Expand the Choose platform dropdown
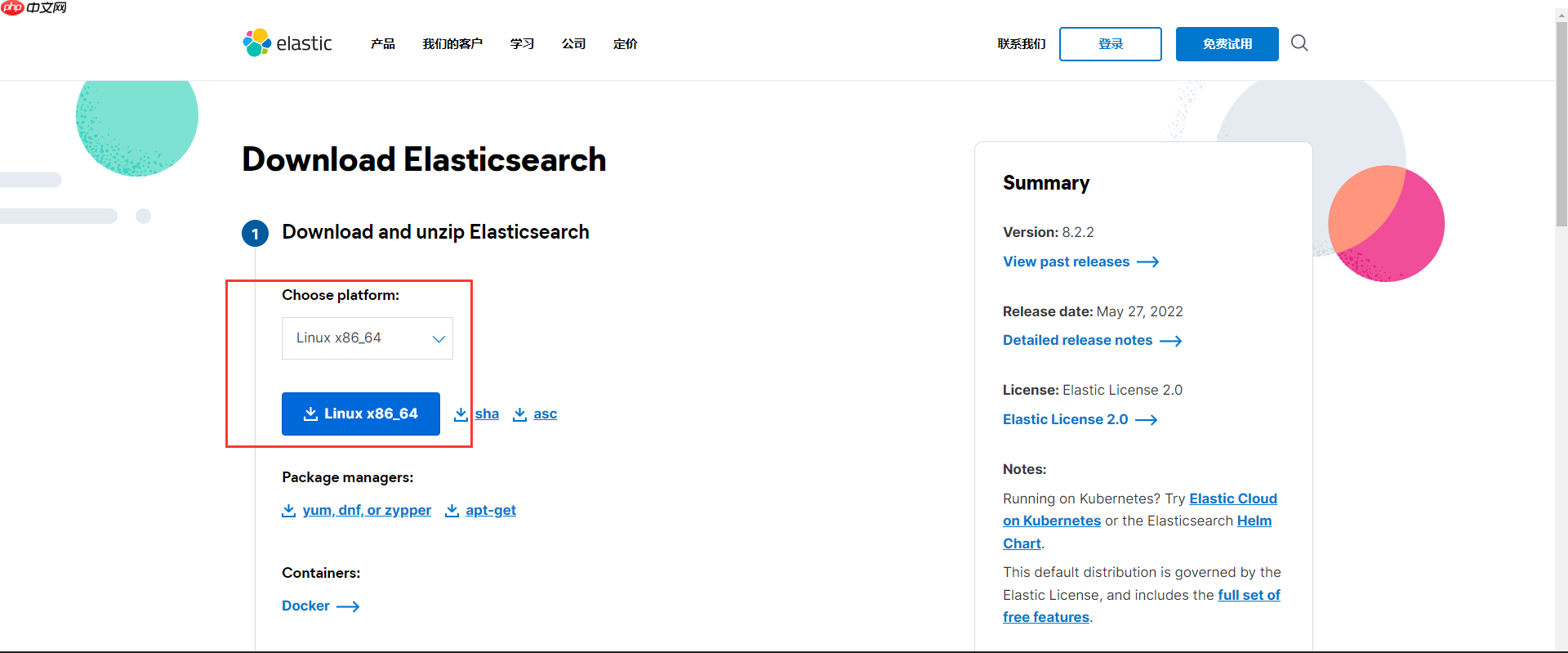The image size is (1568, 653). (x=367, y=338)
